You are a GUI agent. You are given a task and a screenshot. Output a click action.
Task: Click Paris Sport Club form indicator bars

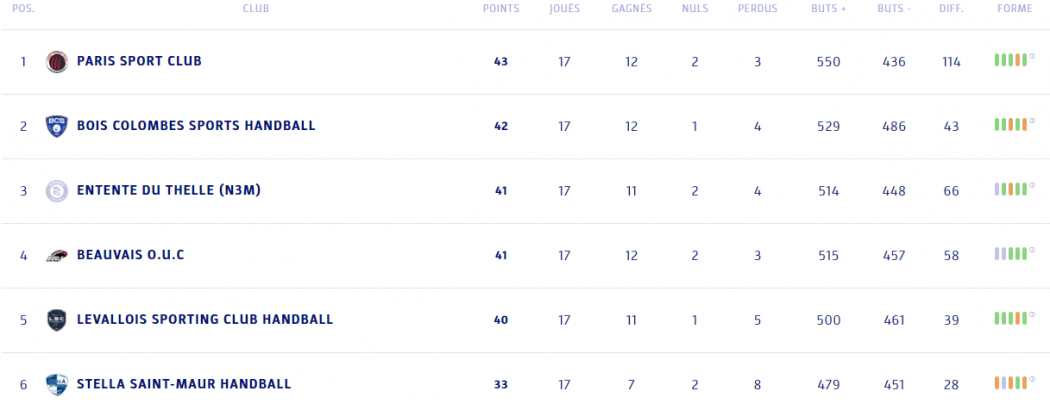[1013, 61]
